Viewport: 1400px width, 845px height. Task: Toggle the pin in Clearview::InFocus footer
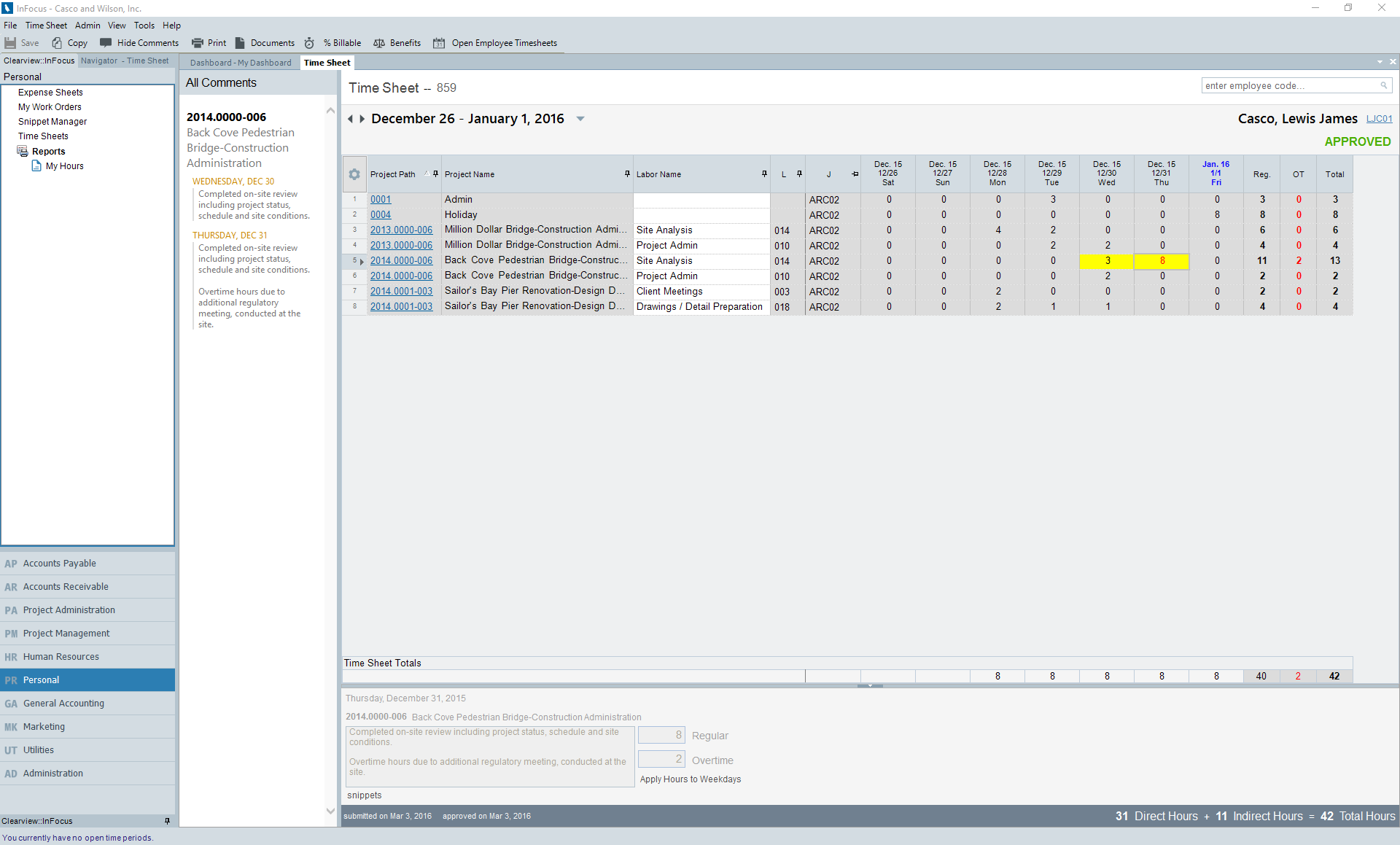coord(167,821)
